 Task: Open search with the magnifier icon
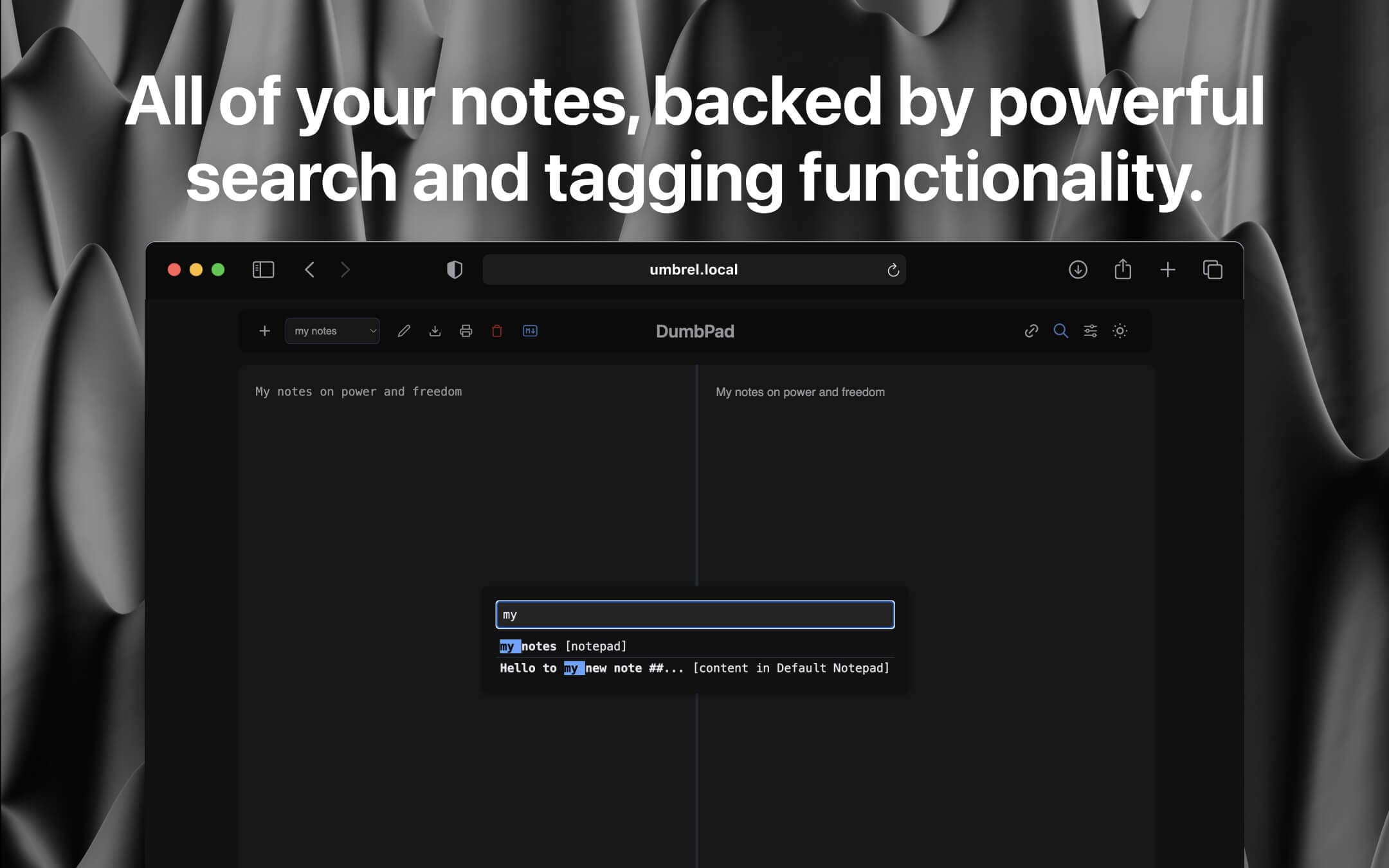[1060, 330]
